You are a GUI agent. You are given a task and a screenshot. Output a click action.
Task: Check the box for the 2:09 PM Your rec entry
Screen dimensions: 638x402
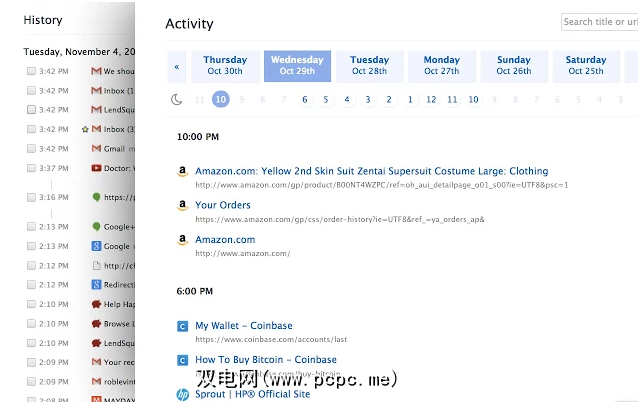[x=31, y=362]
